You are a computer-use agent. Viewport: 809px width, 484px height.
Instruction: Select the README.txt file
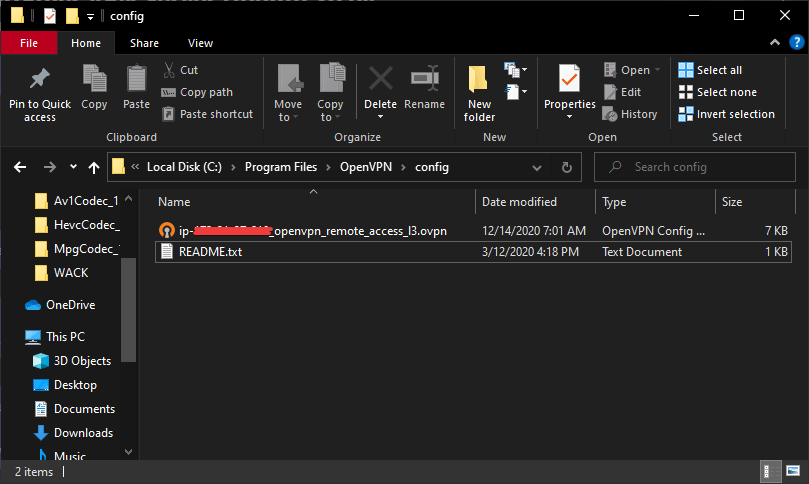click(210, 252)
